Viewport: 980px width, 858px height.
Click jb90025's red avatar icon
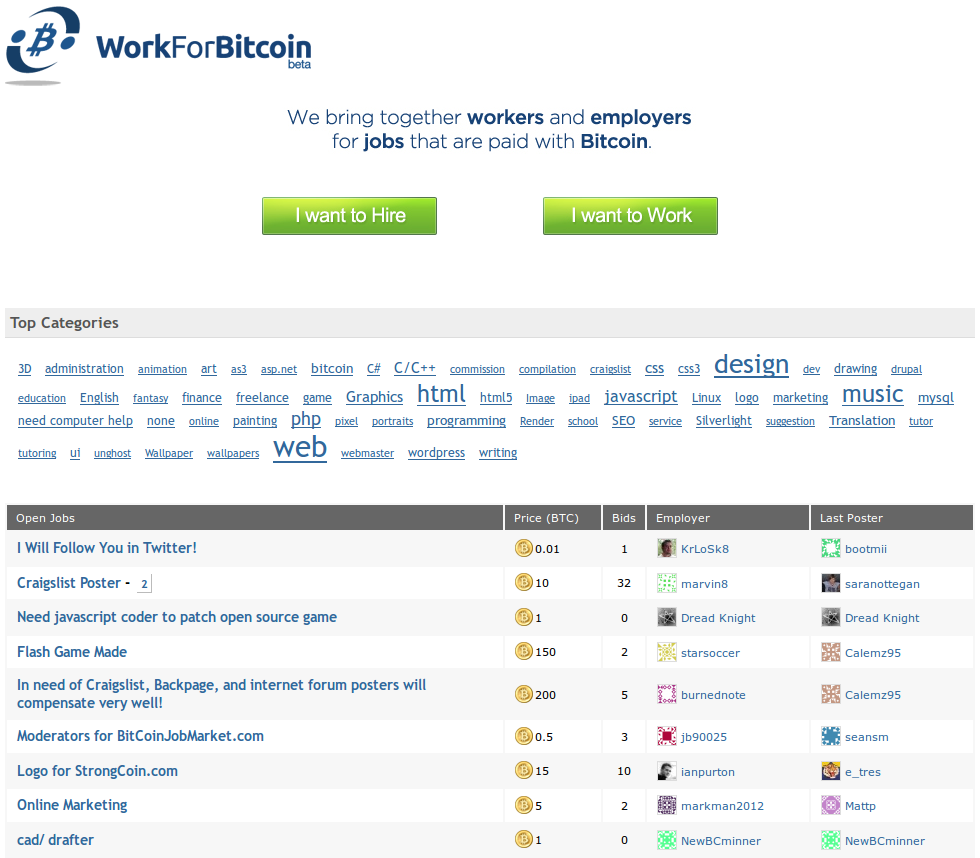(x=666, y=736)
